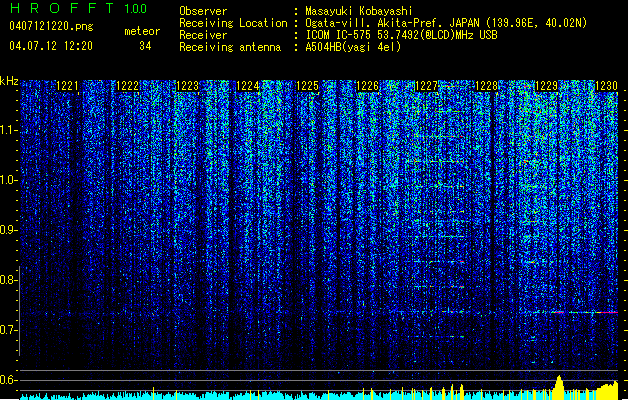The width and height of the screenshot is (629, 400).
Task: Click the 'Receiving antenna' label
Action: pos(230,47)
